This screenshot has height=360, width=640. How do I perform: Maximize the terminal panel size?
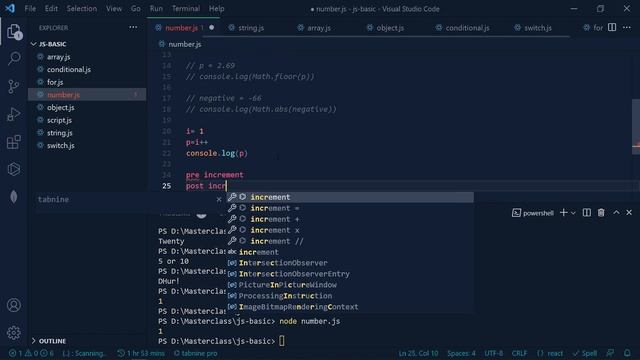tap(616, 212)
